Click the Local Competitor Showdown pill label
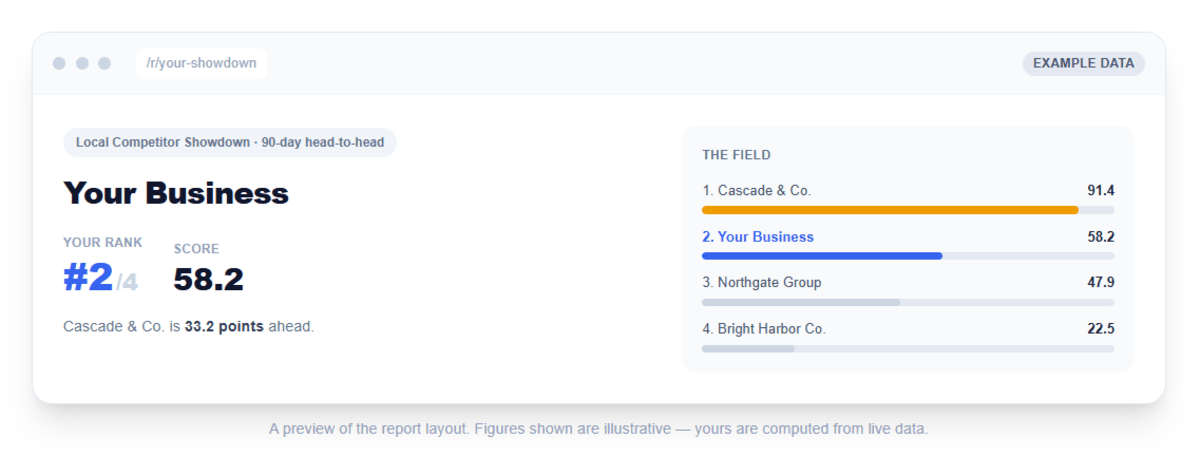1200x476 pixels. click(x=230, y=142)
